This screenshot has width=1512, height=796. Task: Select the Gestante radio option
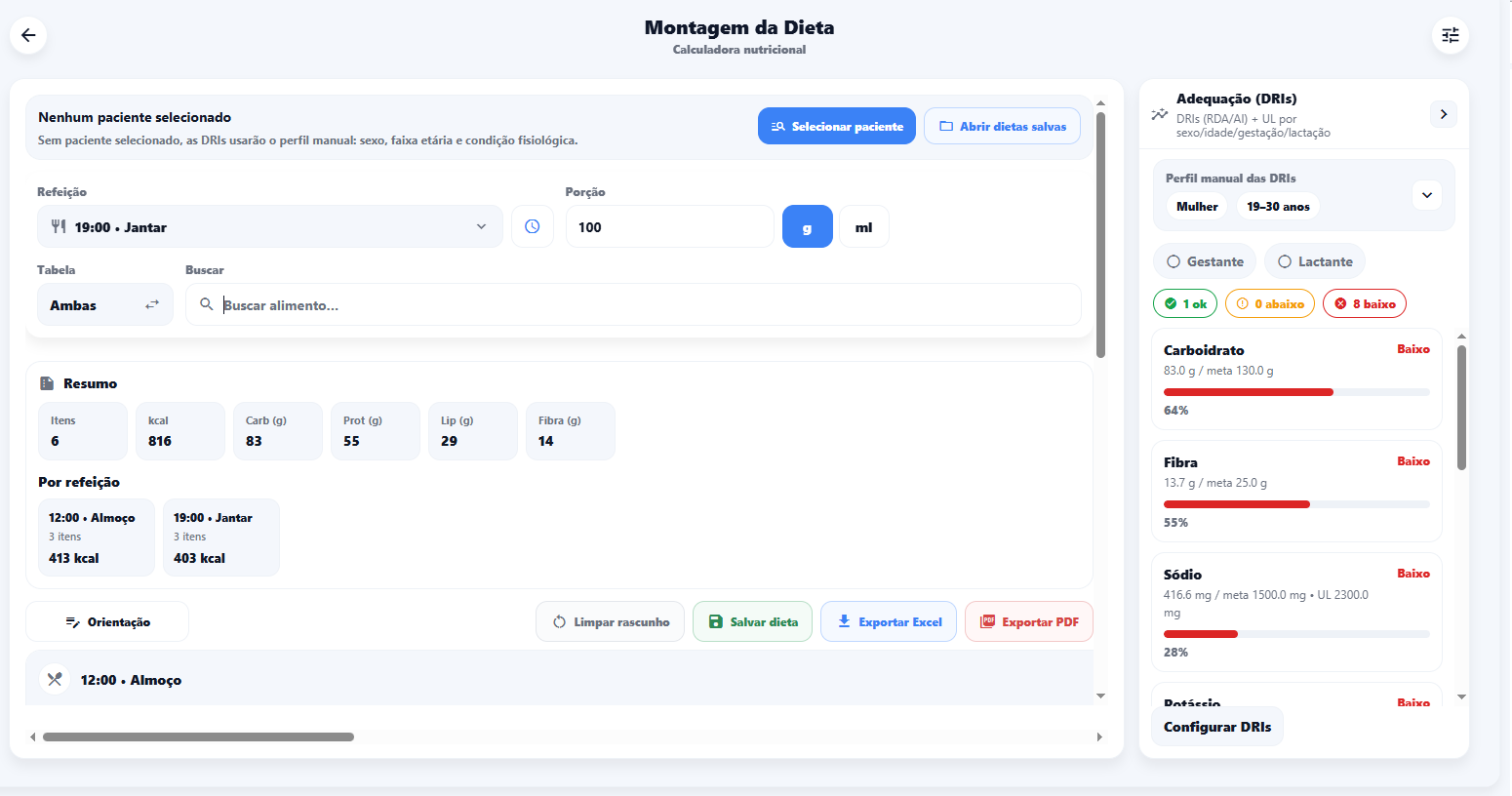click(1205, 261)
